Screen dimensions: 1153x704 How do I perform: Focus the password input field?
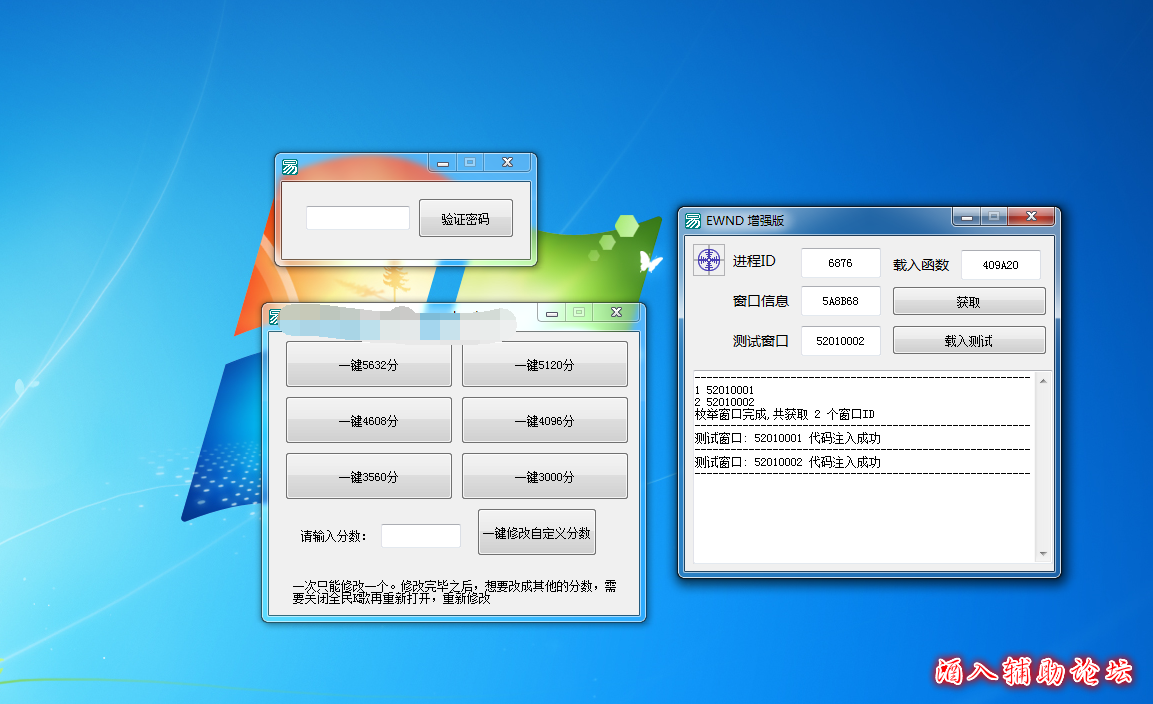pyautogui.click(x=357, y=218)
